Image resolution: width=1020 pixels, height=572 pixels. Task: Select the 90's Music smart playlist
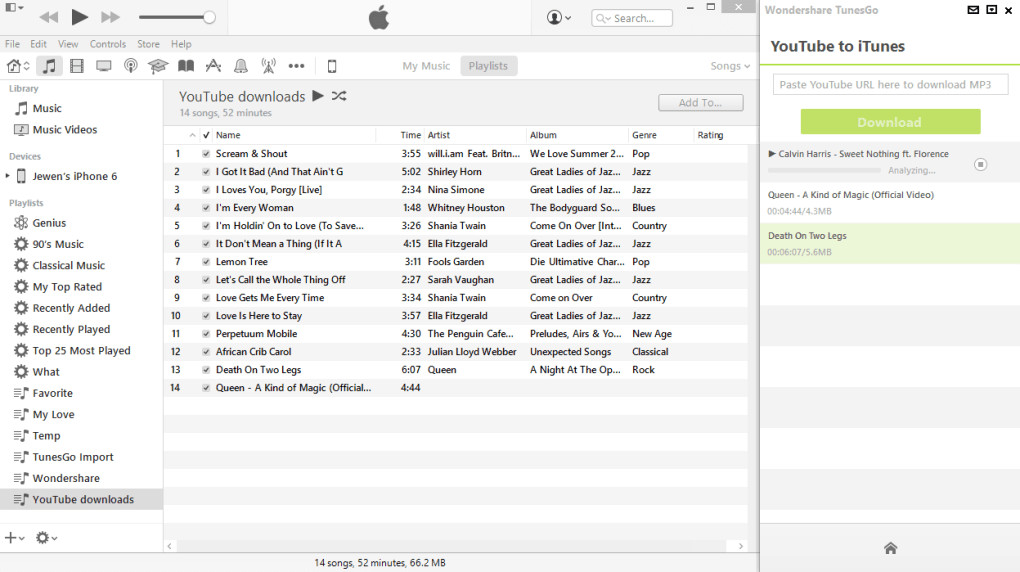58,244
